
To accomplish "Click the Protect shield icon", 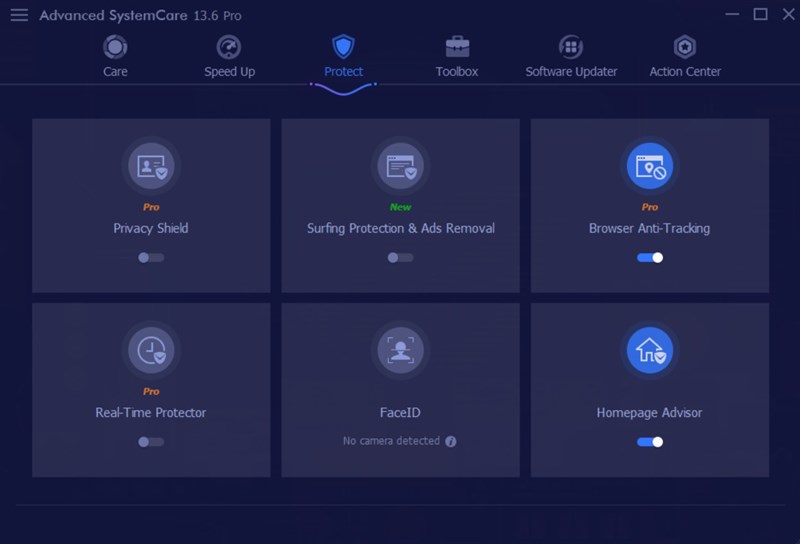I will (343, 47).
